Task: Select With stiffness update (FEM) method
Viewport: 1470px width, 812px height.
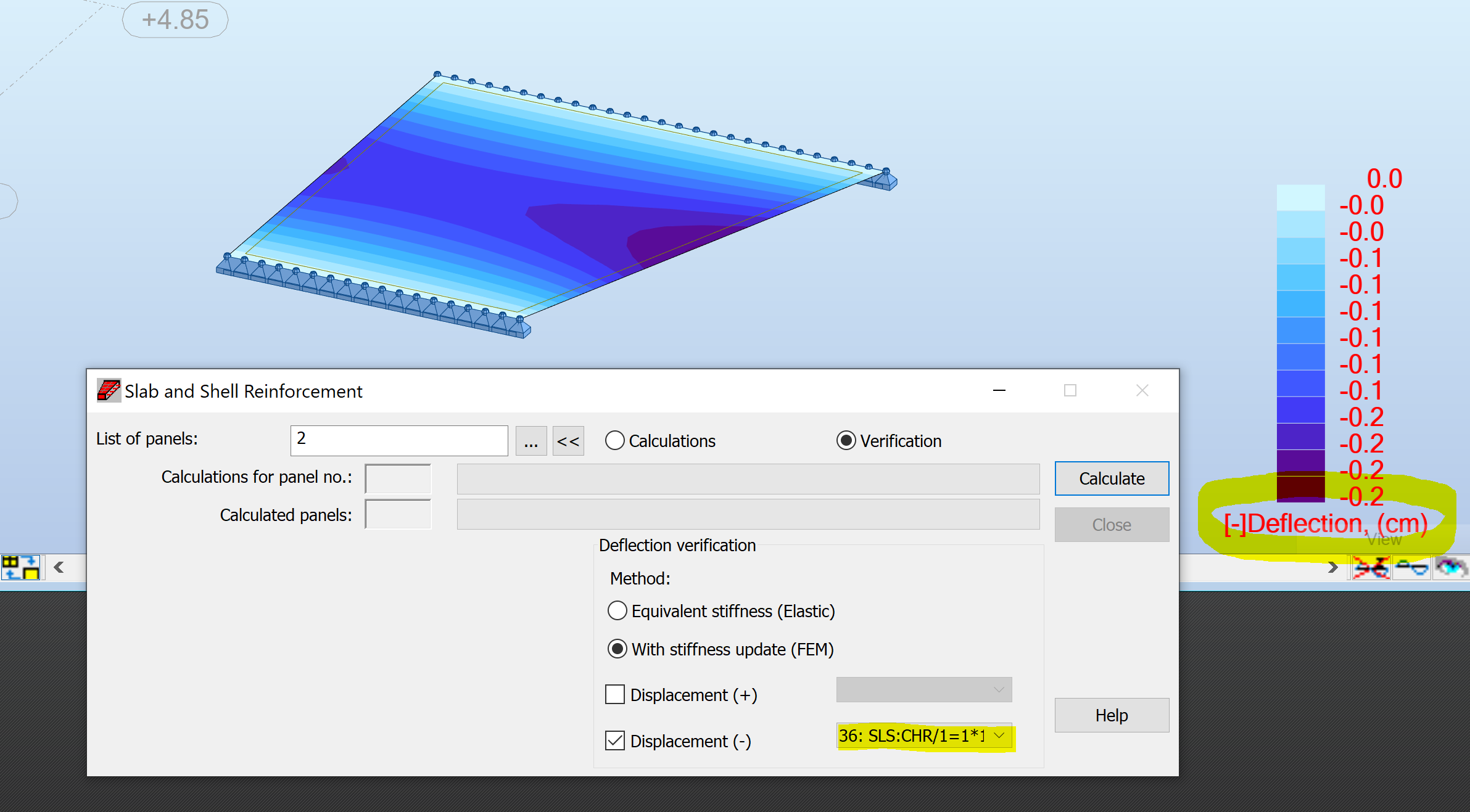Action: (x=617, y=649)
